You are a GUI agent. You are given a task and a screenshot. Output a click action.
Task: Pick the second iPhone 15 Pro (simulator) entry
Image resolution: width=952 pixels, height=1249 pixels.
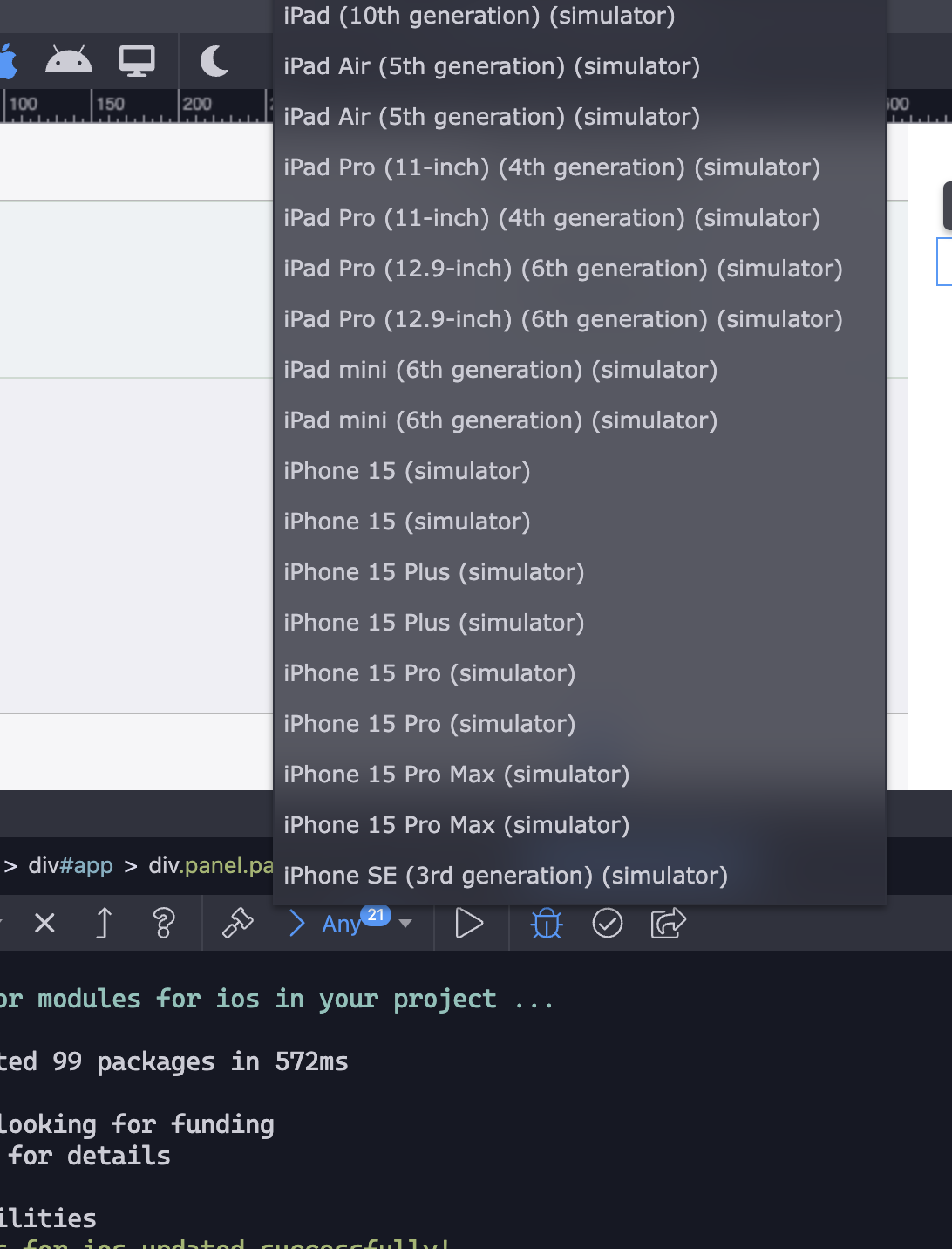tap(580, 724)
